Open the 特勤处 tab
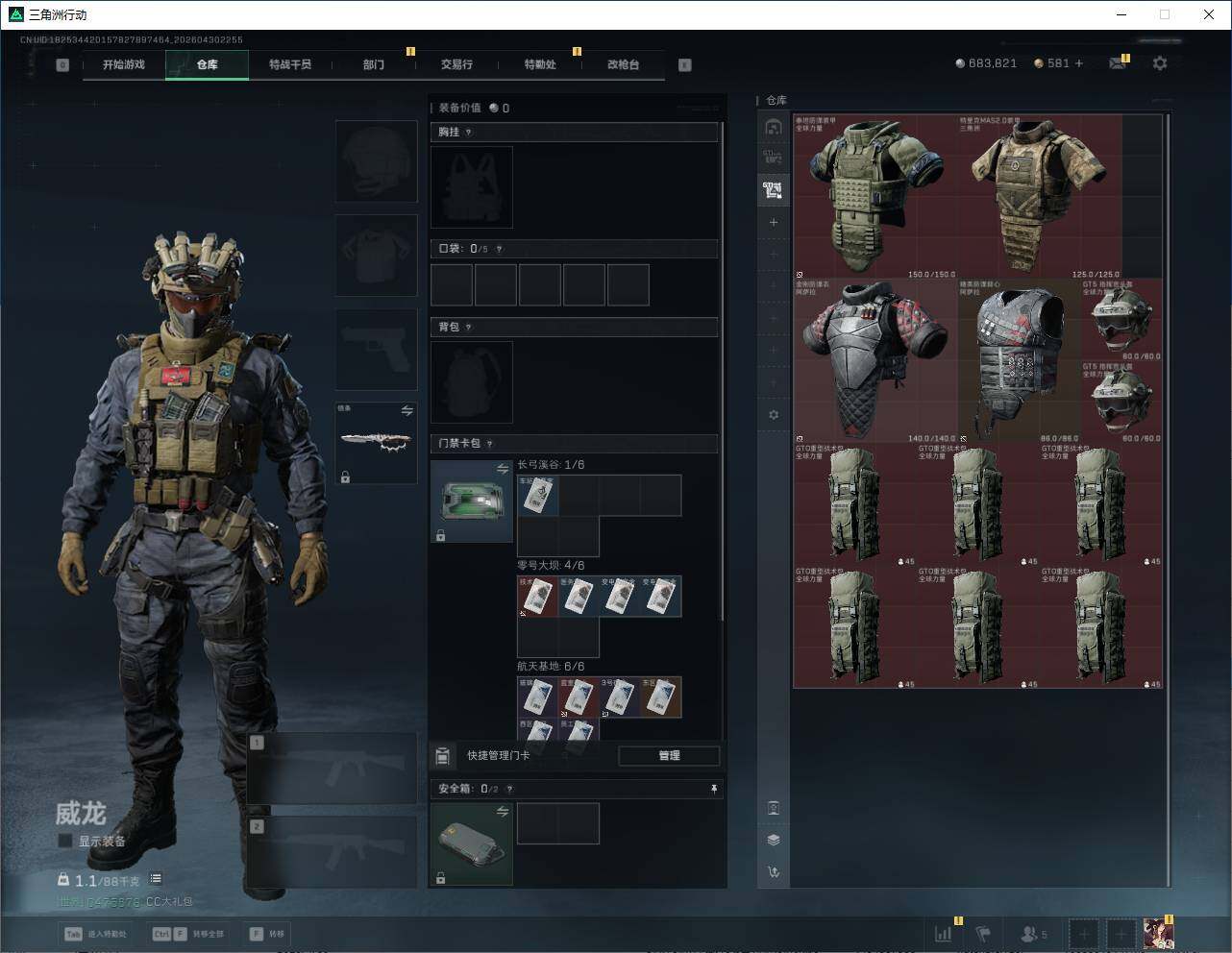 540,64
